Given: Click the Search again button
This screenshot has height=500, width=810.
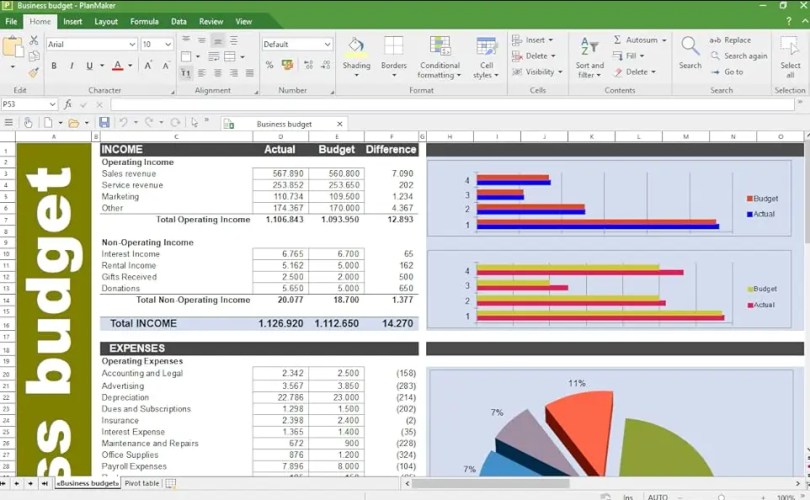Looking at the screenshot, I should pyautogui.click(x=739, y=56).
